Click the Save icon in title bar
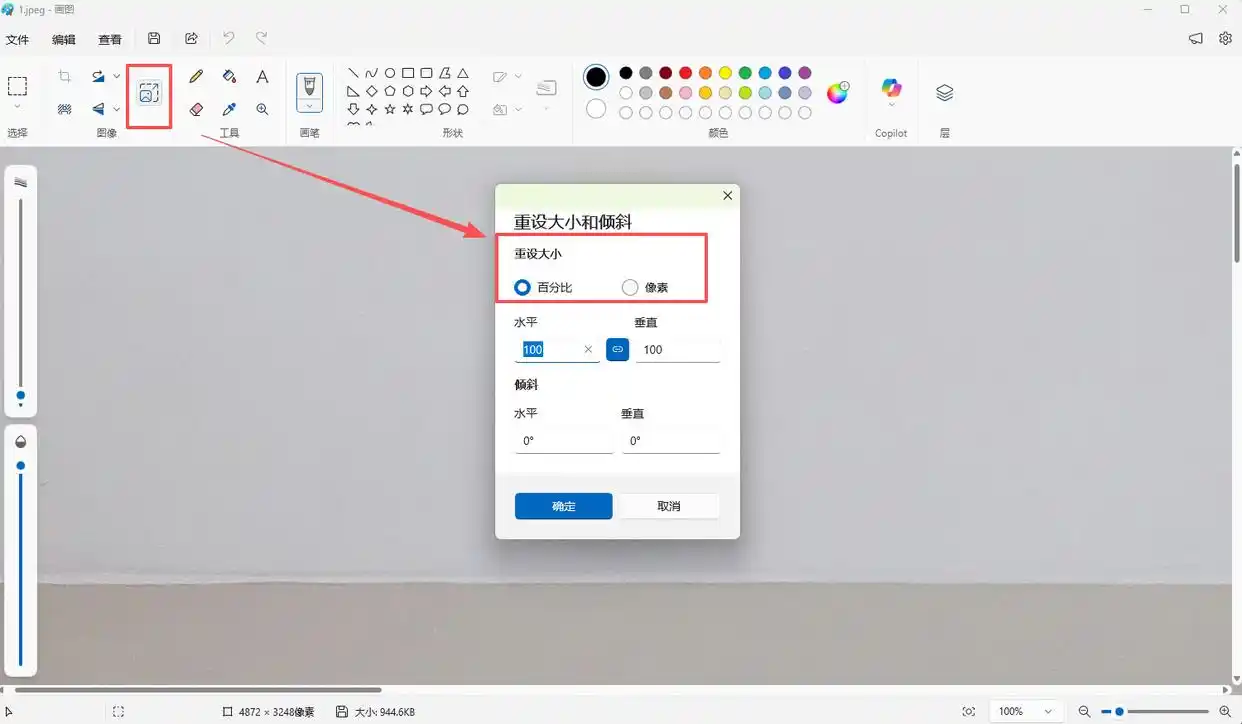This screenshot has width=1242, height=724. tap(154, 38)
